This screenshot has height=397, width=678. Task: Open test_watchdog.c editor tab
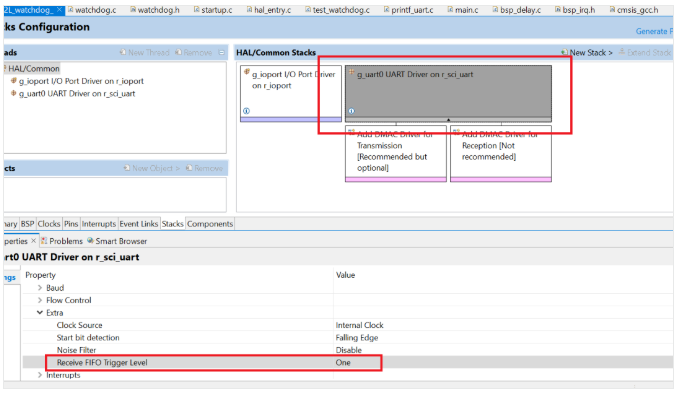[337, 10]
